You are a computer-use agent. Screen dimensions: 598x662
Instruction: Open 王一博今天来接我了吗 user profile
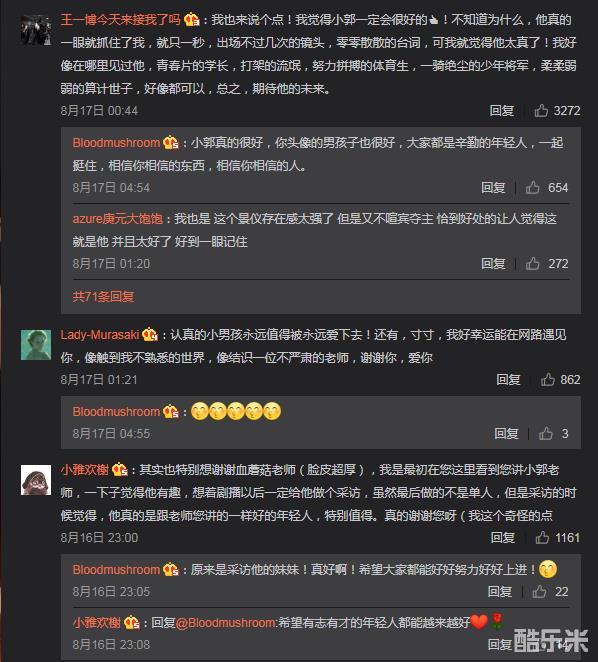(x=120, y=19)
